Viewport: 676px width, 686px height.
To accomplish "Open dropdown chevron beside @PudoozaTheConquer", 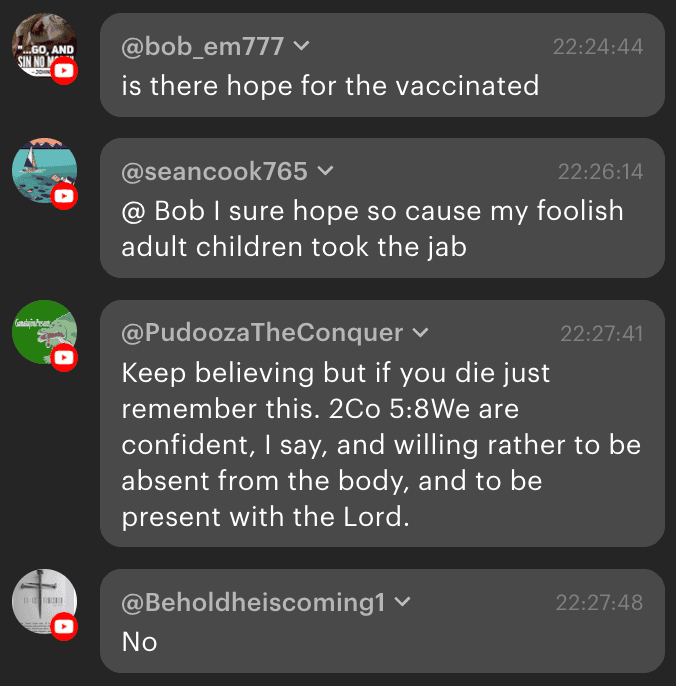I will click(421, 333).
